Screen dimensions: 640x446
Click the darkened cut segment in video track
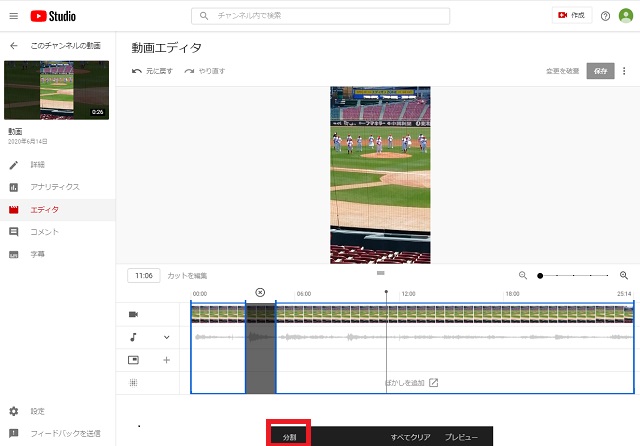(x=260, y=314)
